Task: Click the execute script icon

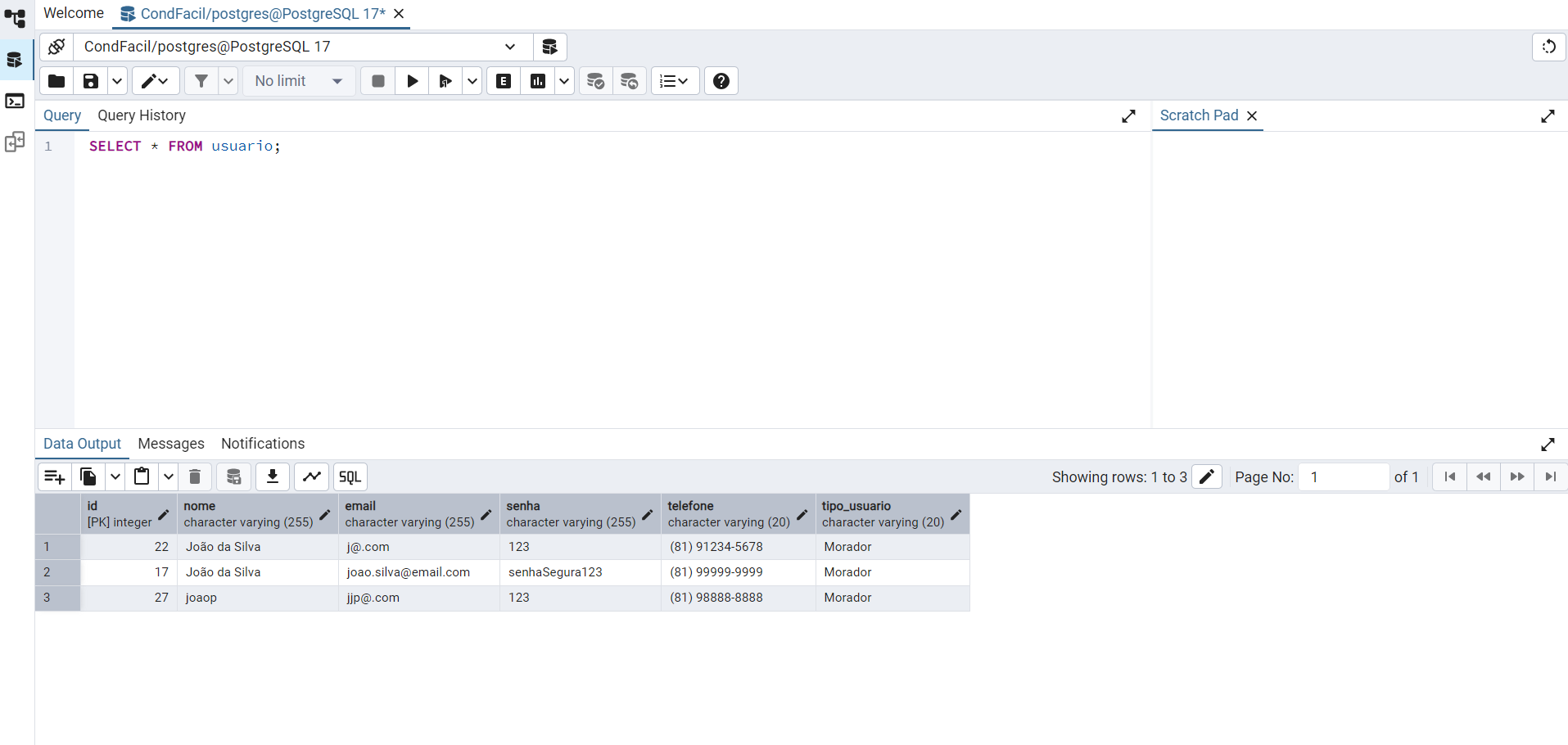Action: pos(445,81)
